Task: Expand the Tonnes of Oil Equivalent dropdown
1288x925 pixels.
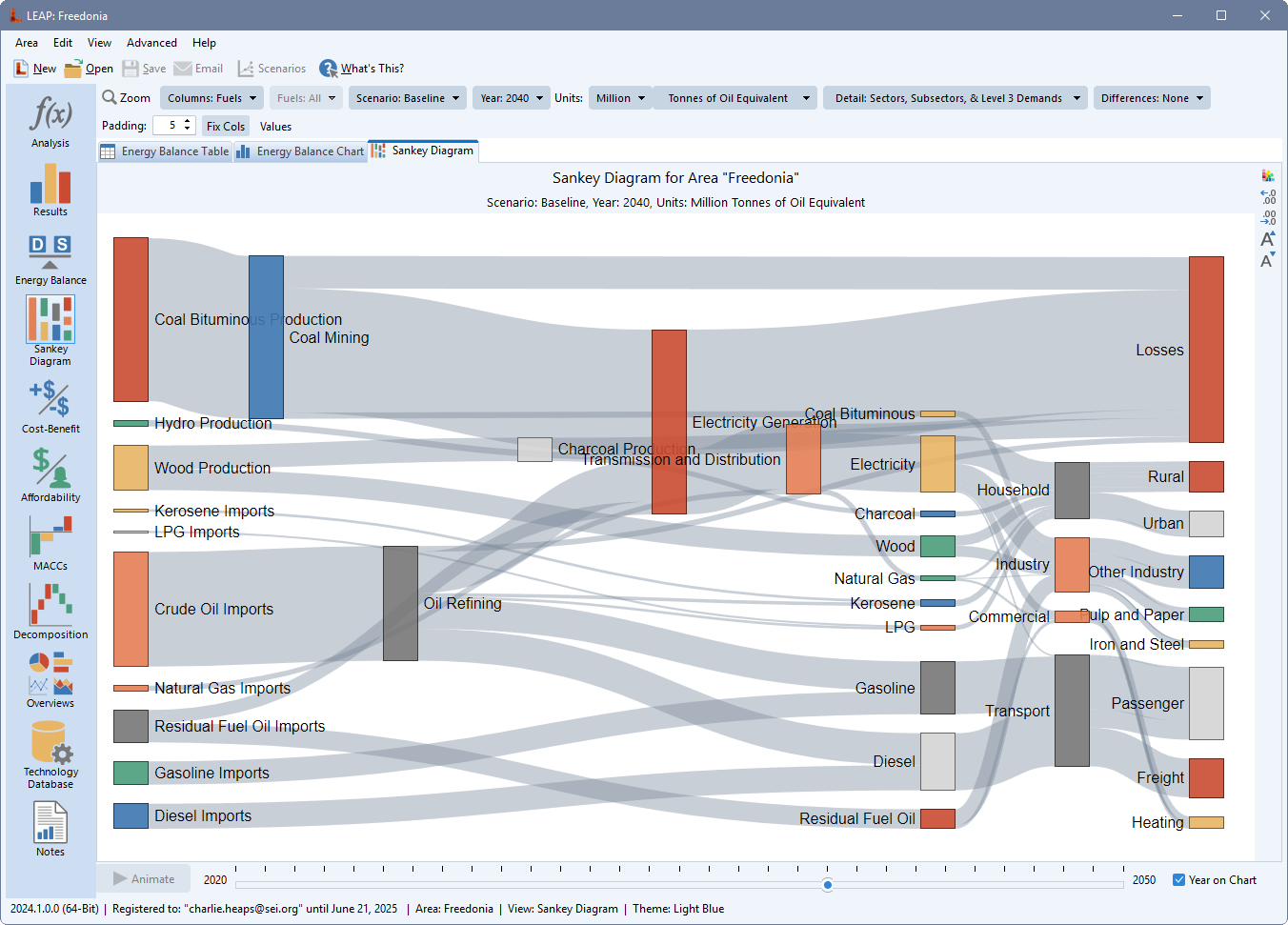Action: (735, 98)
